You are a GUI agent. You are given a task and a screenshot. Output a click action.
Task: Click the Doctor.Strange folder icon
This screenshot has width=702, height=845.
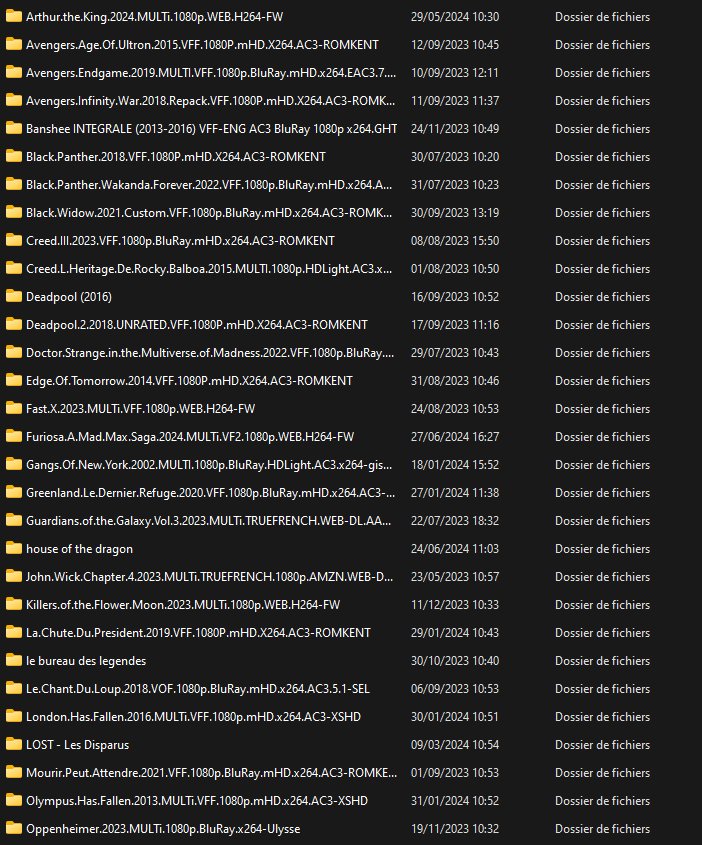(x=13, y=352)
